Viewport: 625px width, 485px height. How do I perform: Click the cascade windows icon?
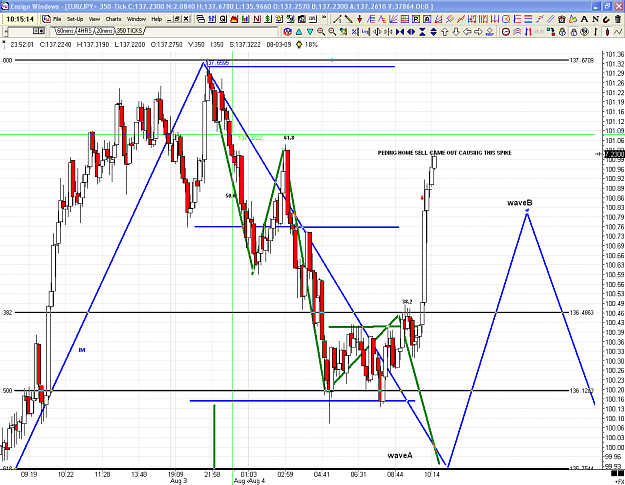201,19
